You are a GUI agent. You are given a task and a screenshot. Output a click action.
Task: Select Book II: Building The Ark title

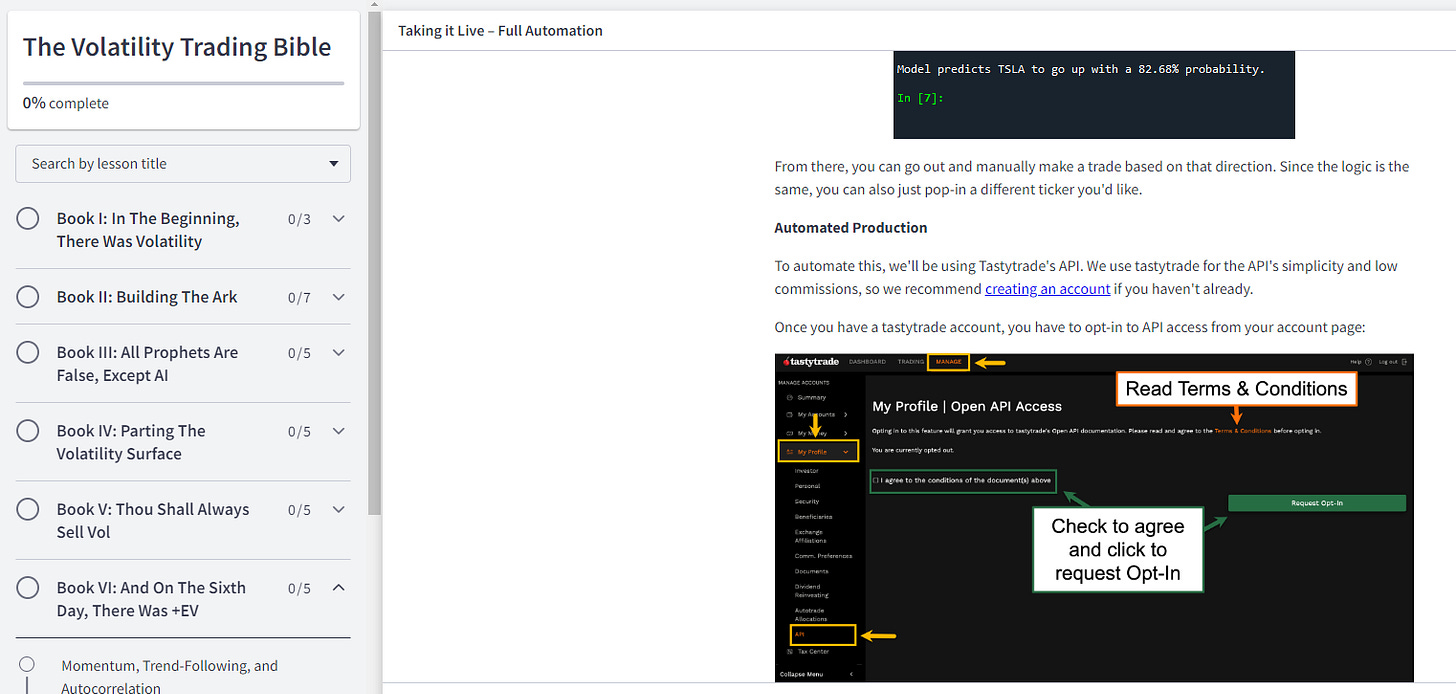pyautogui.click(x=147, y=297)
